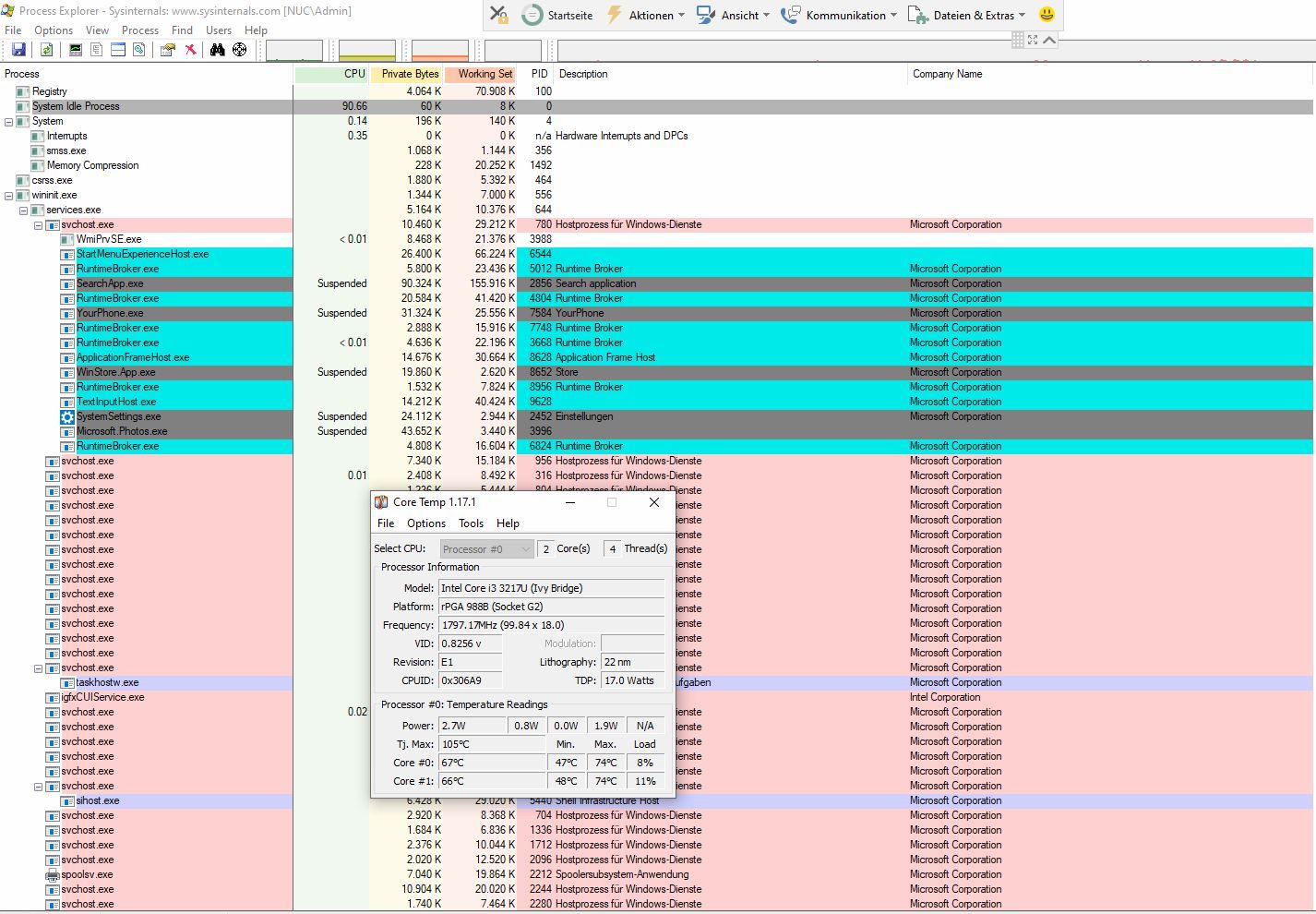Click the Show Process Tree toolbar icon

(97, 50)
